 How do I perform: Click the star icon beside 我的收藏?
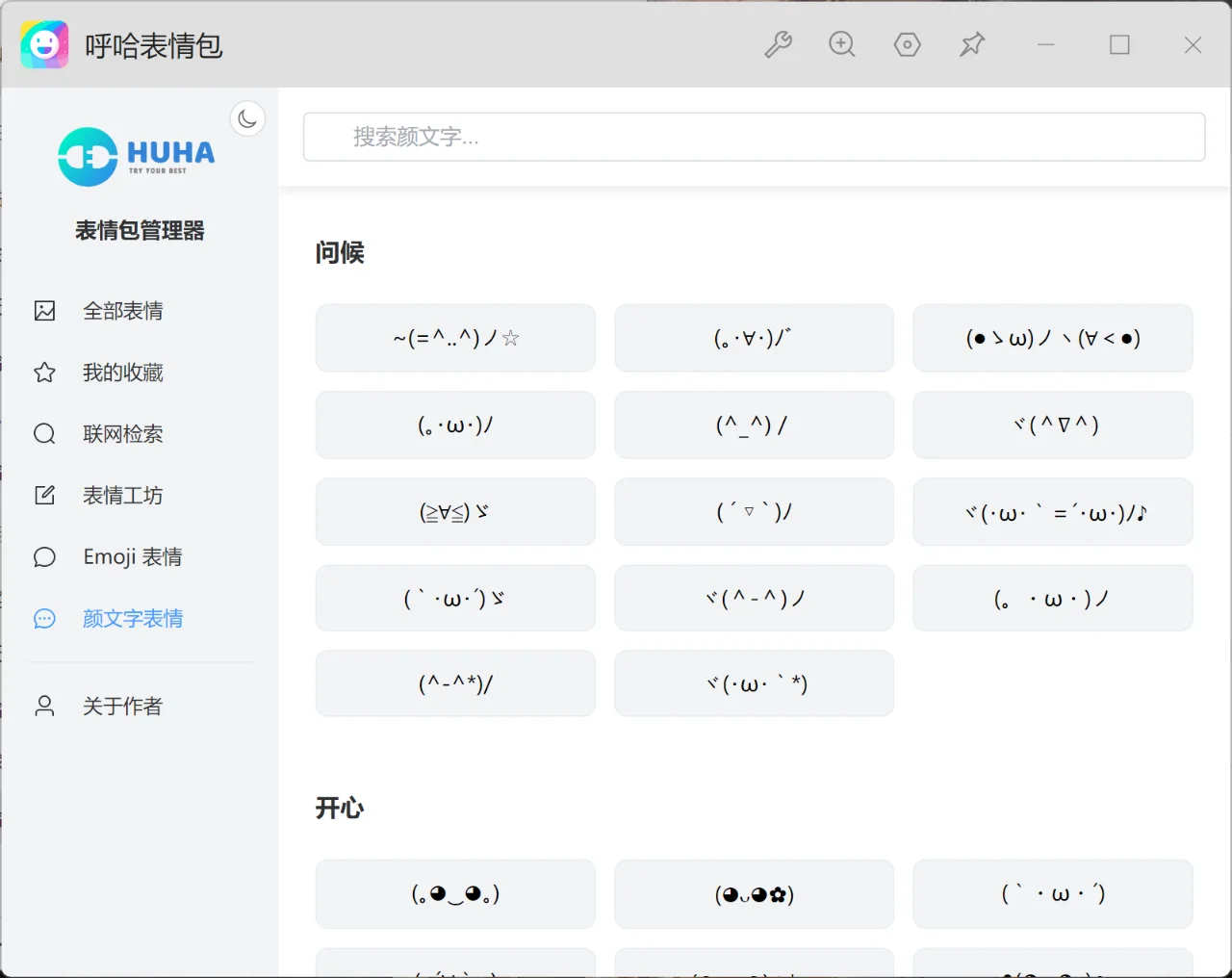point(44,373)
